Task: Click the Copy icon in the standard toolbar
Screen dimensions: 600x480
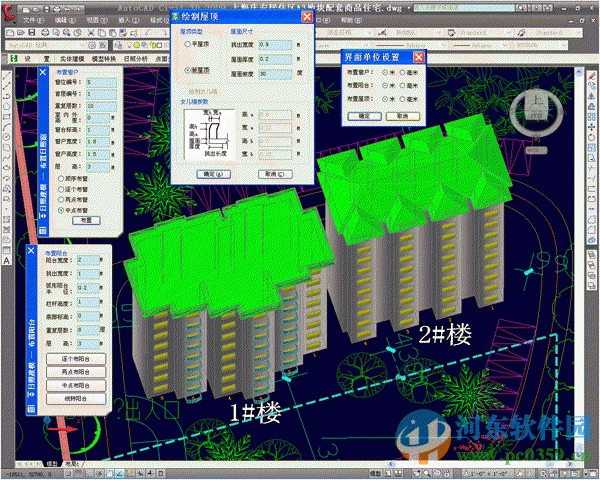Action: [102, 33]
